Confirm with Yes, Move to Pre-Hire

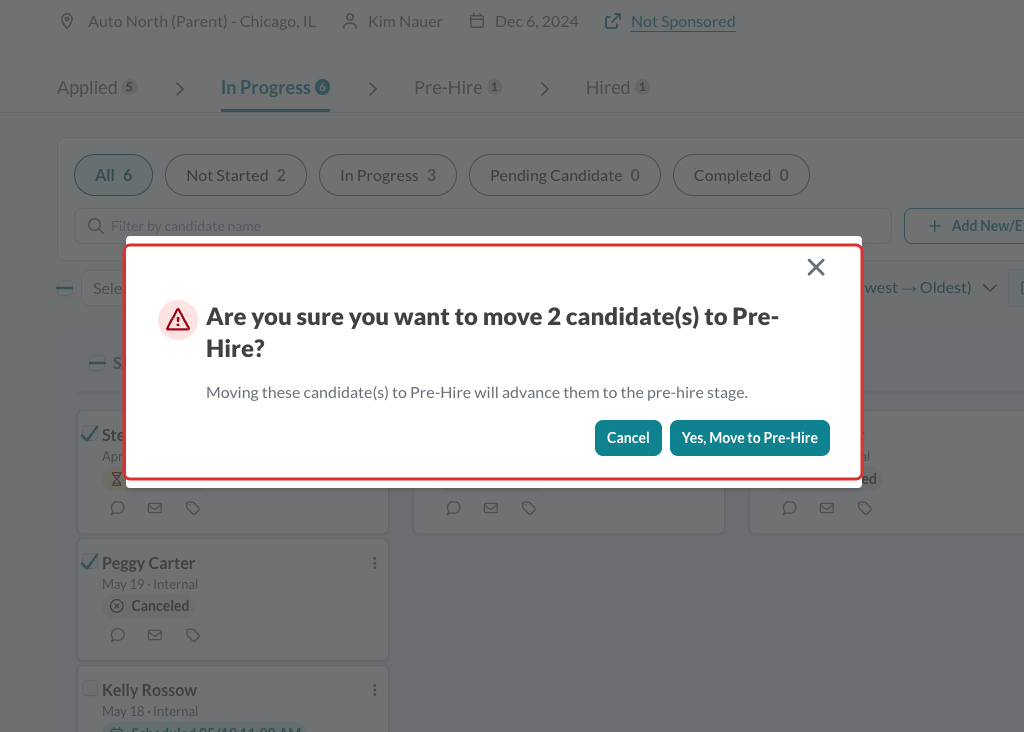750,438
